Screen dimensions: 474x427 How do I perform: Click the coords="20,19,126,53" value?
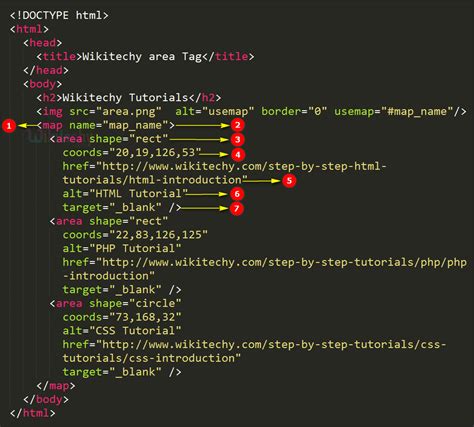[x=132, y=153]
